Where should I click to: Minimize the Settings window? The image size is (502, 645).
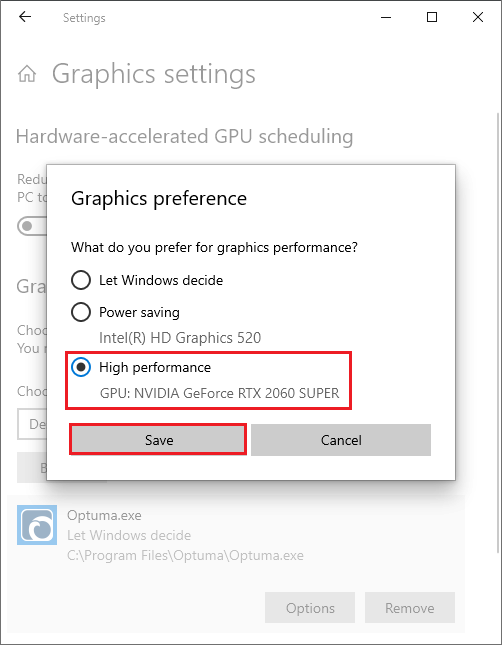(386, 17)
